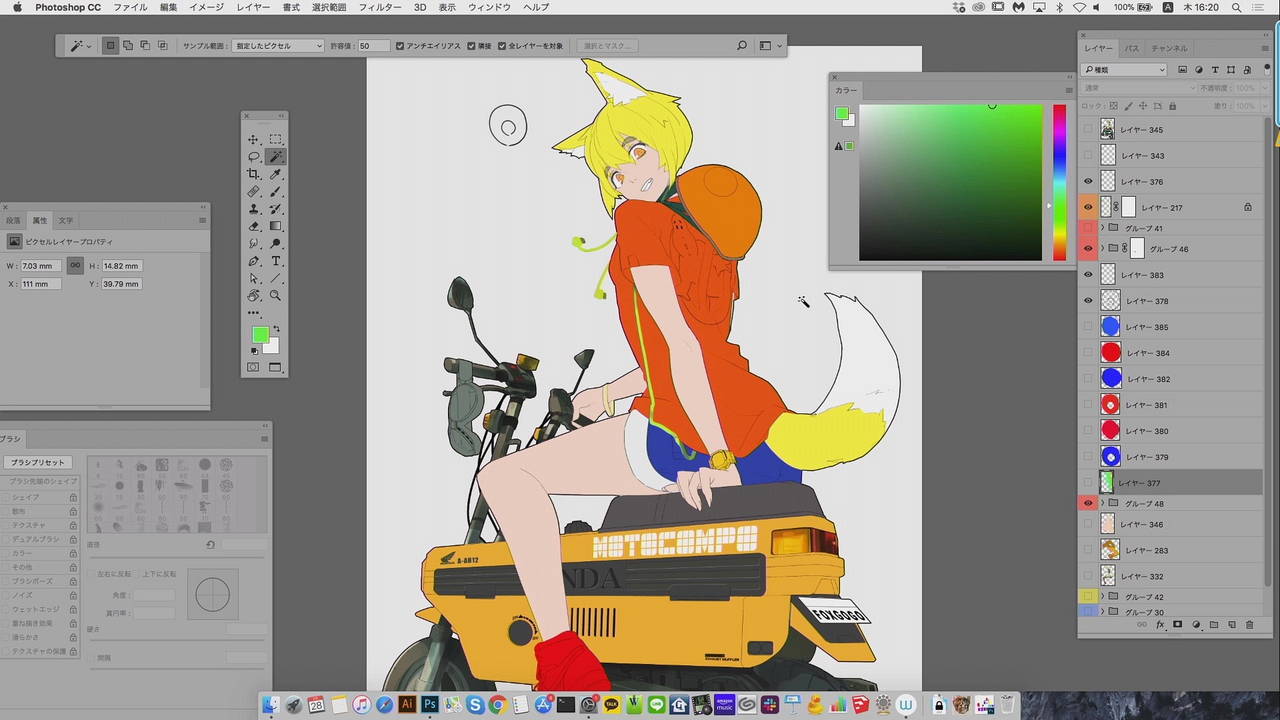The image size is (1280, 720).
Task: Show レイヤー 385 visibility box
Action: (1088, 327)
